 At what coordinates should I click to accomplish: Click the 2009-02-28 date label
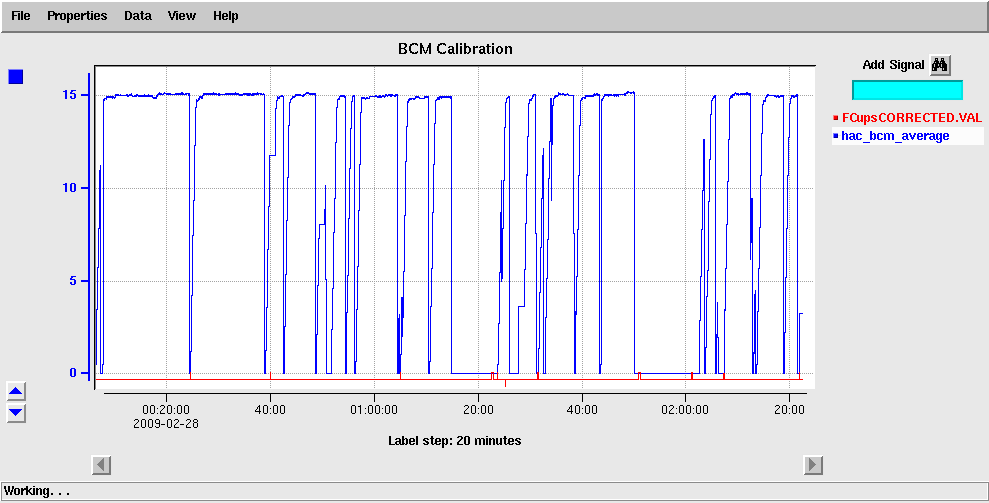coord(166,423)
